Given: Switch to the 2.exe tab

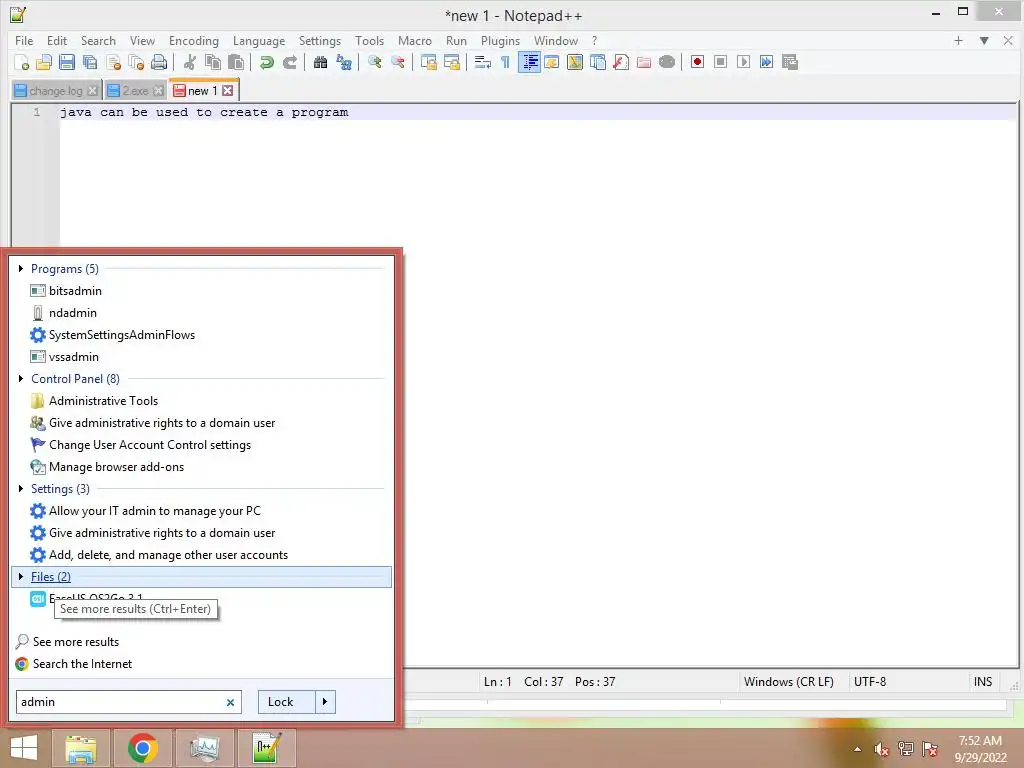Looking at the screenshot, I should pos(135,91).
